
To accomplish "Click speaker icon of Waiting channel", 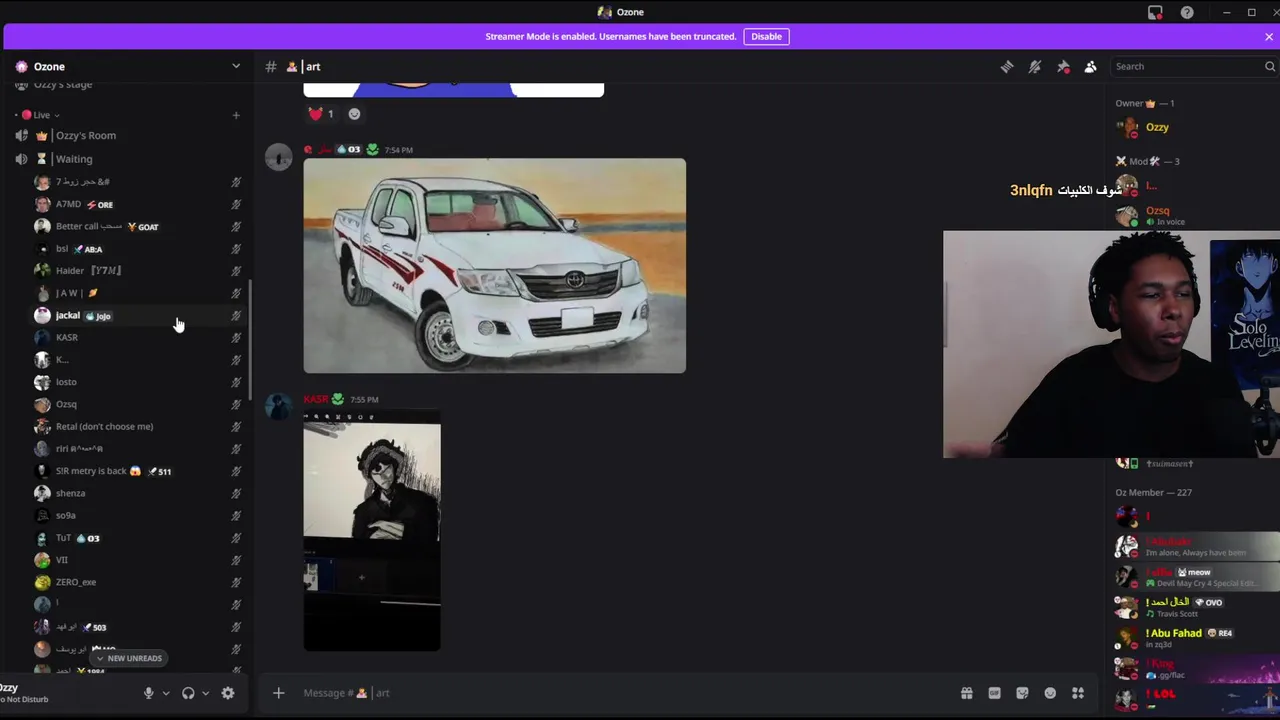I will pyautogui.click(x=22, y=159).
